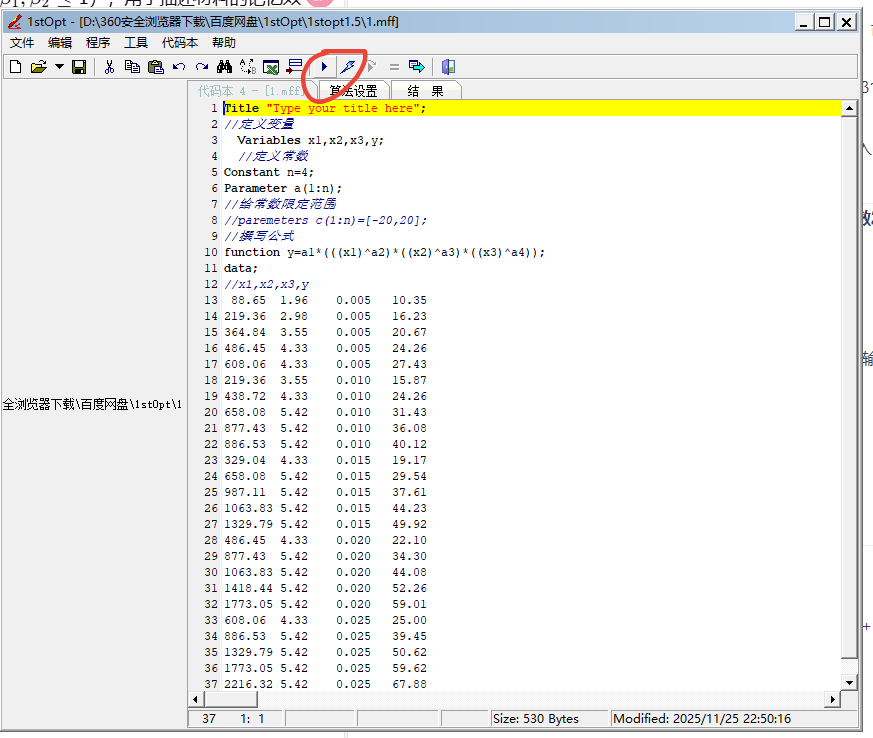Click the '//x1,x2,x3,y' comment line
This screenshot has height=738, width=873.
(267, 284)
